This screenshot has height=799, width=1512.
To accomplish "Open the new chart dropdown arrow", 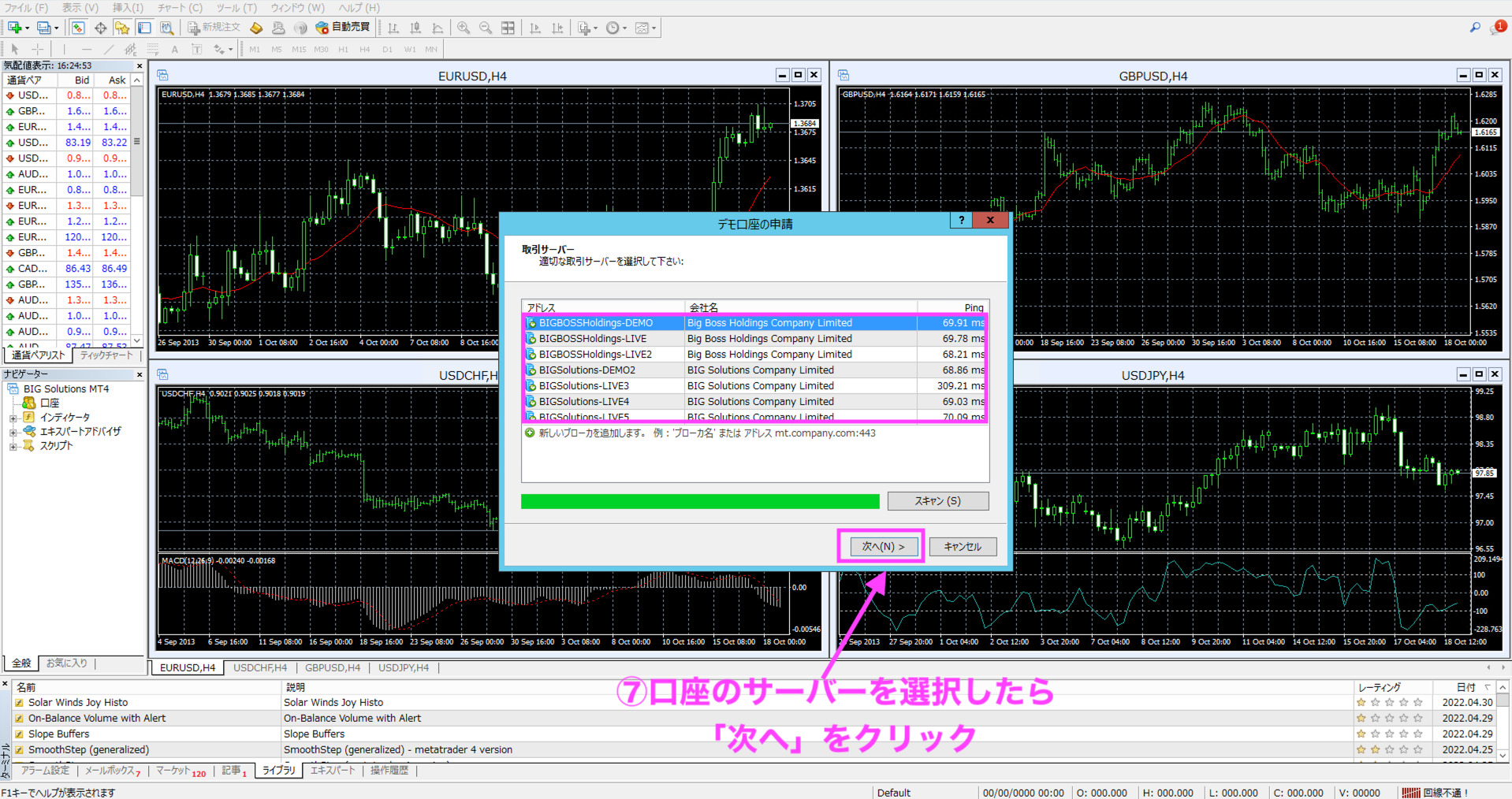I will (x=28, y=28).
